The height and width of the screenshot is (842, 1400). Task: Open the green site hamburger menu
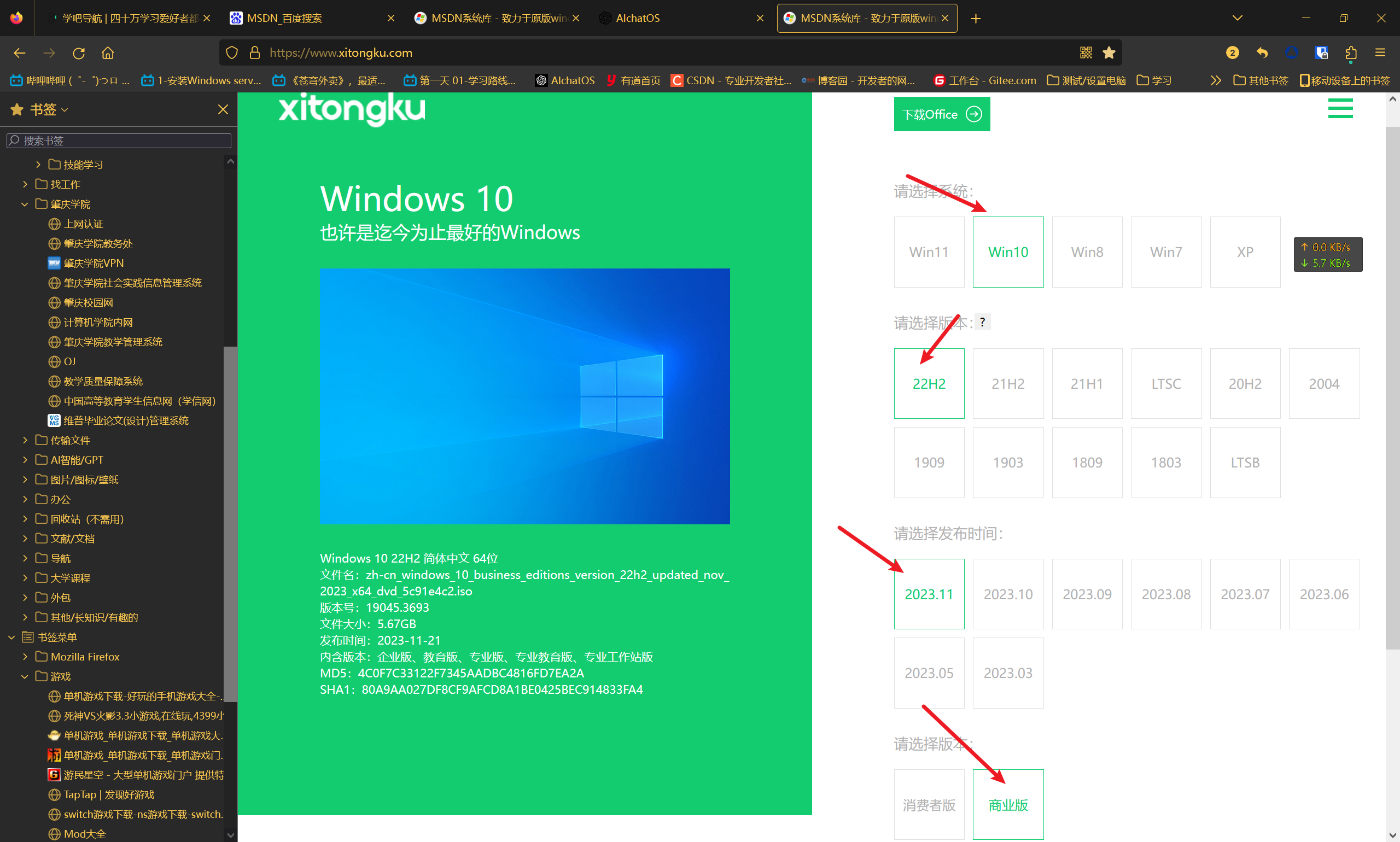[x=1340, y=108]
